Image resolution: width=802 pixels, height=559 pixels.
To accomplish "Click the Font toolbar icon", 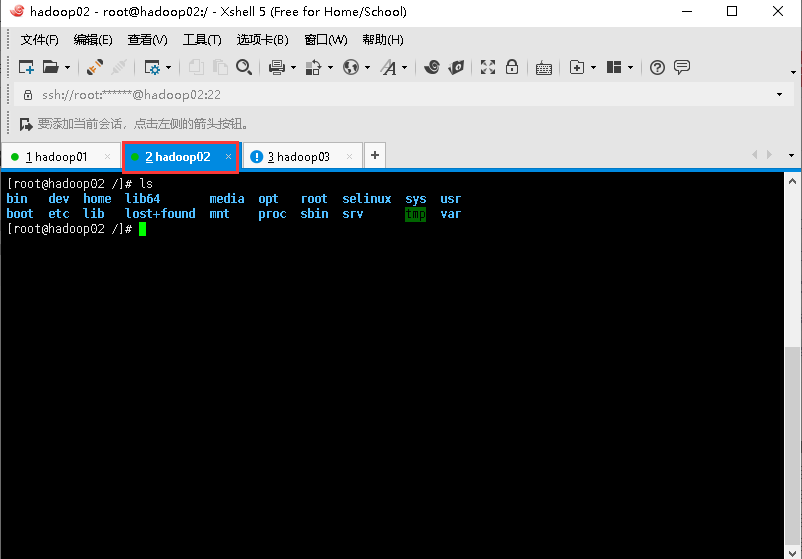I will click(x=388, y=67).
